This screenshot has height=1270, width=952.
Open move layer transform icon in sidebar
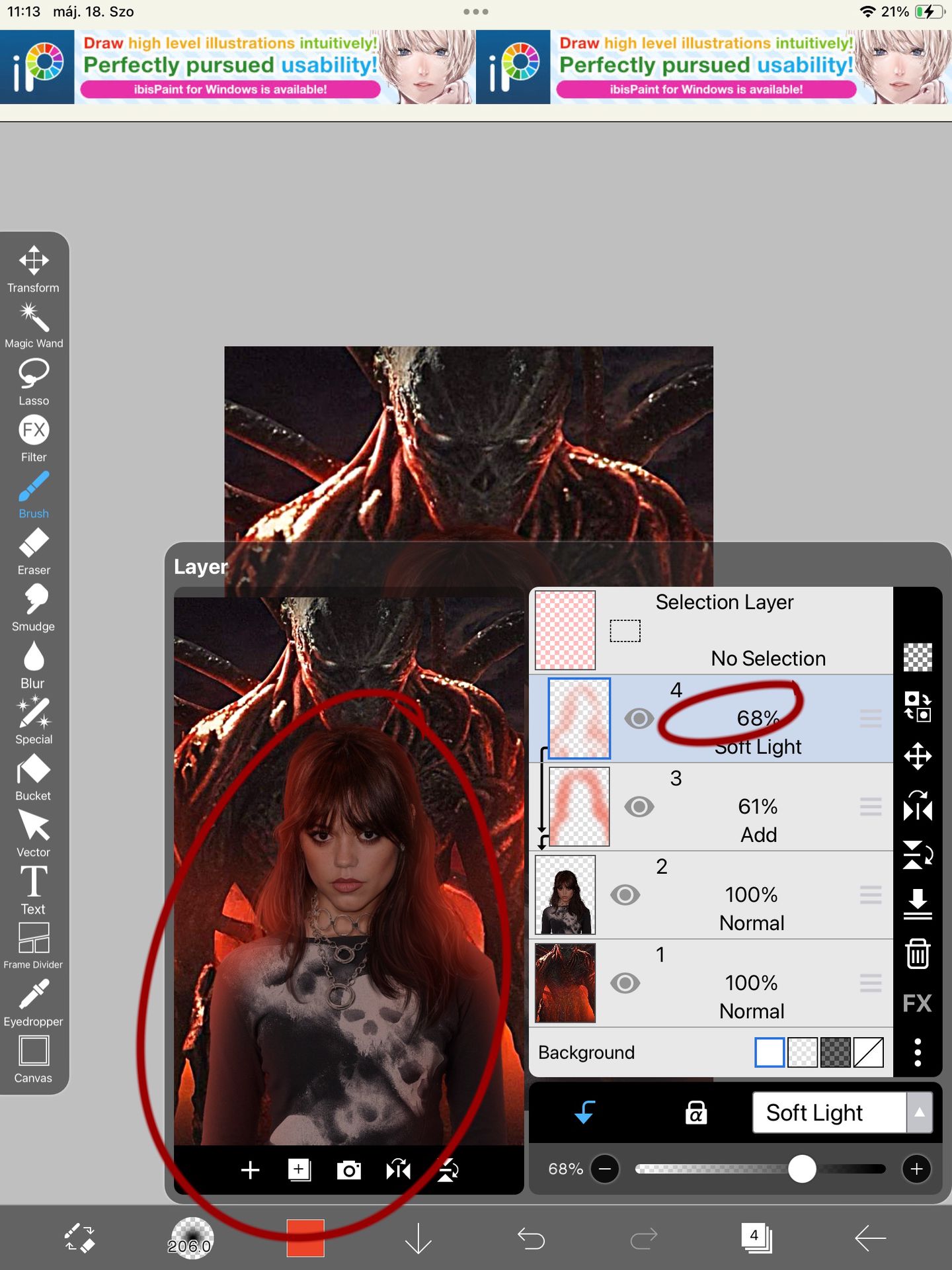tap(918, 756)
